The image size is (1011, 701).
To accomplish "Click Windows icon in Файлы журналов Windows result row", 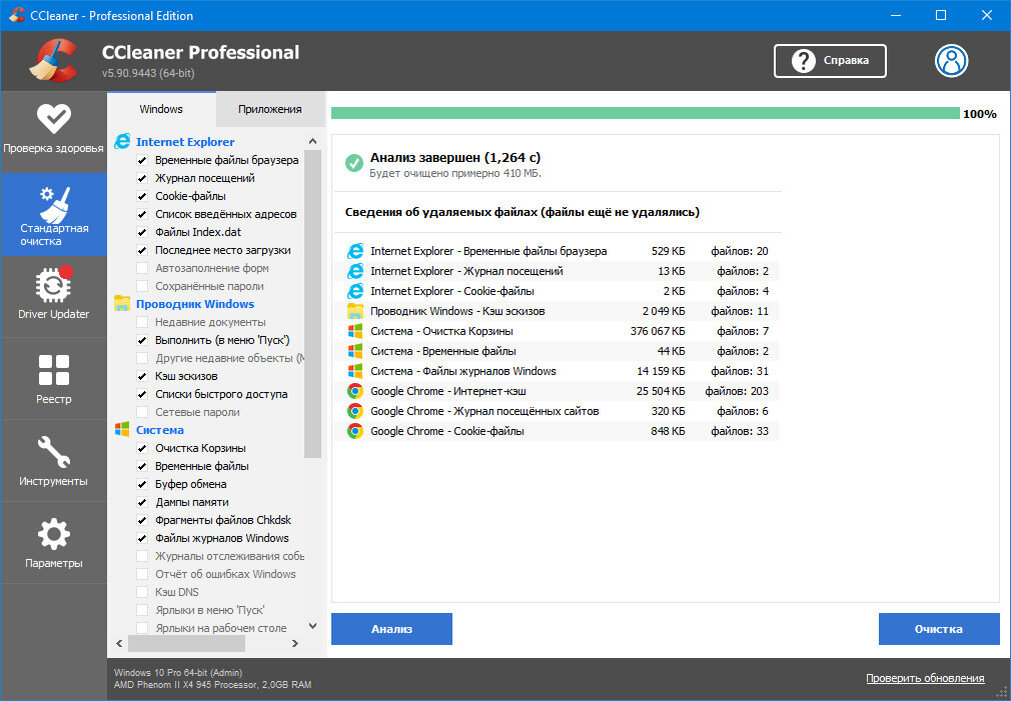I will [x=355, y=371].
